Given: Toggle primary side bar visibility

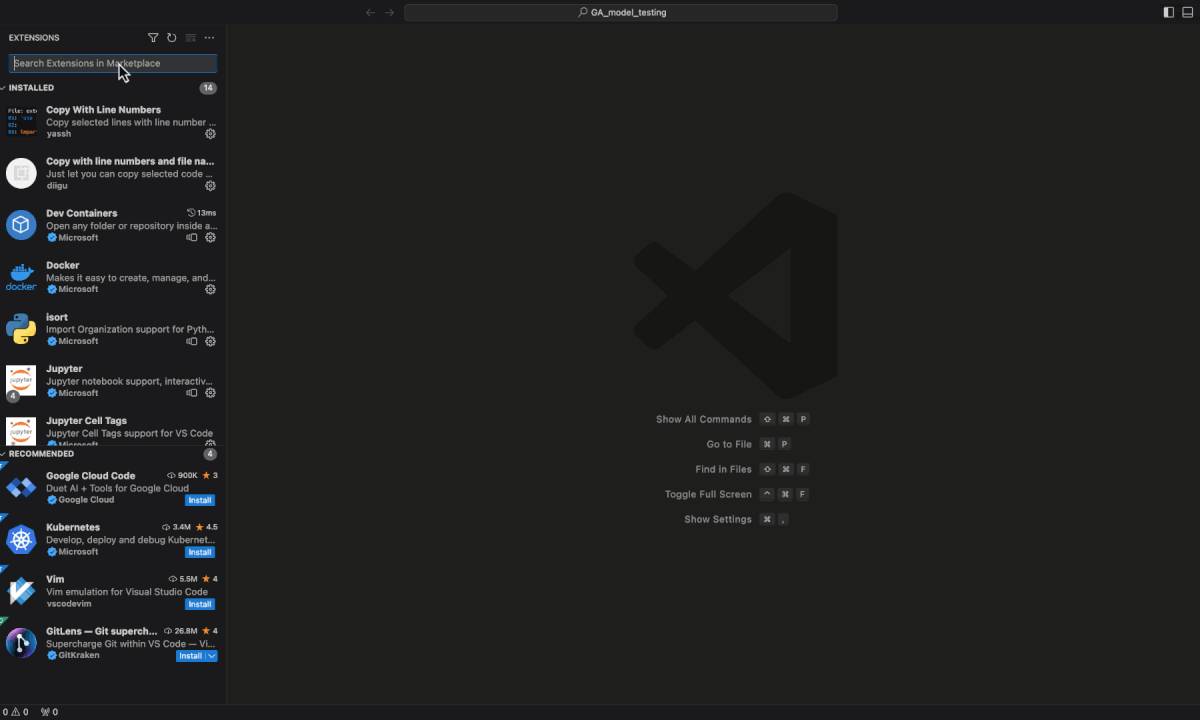Looking at the screenshot, I should [1169, 13].
